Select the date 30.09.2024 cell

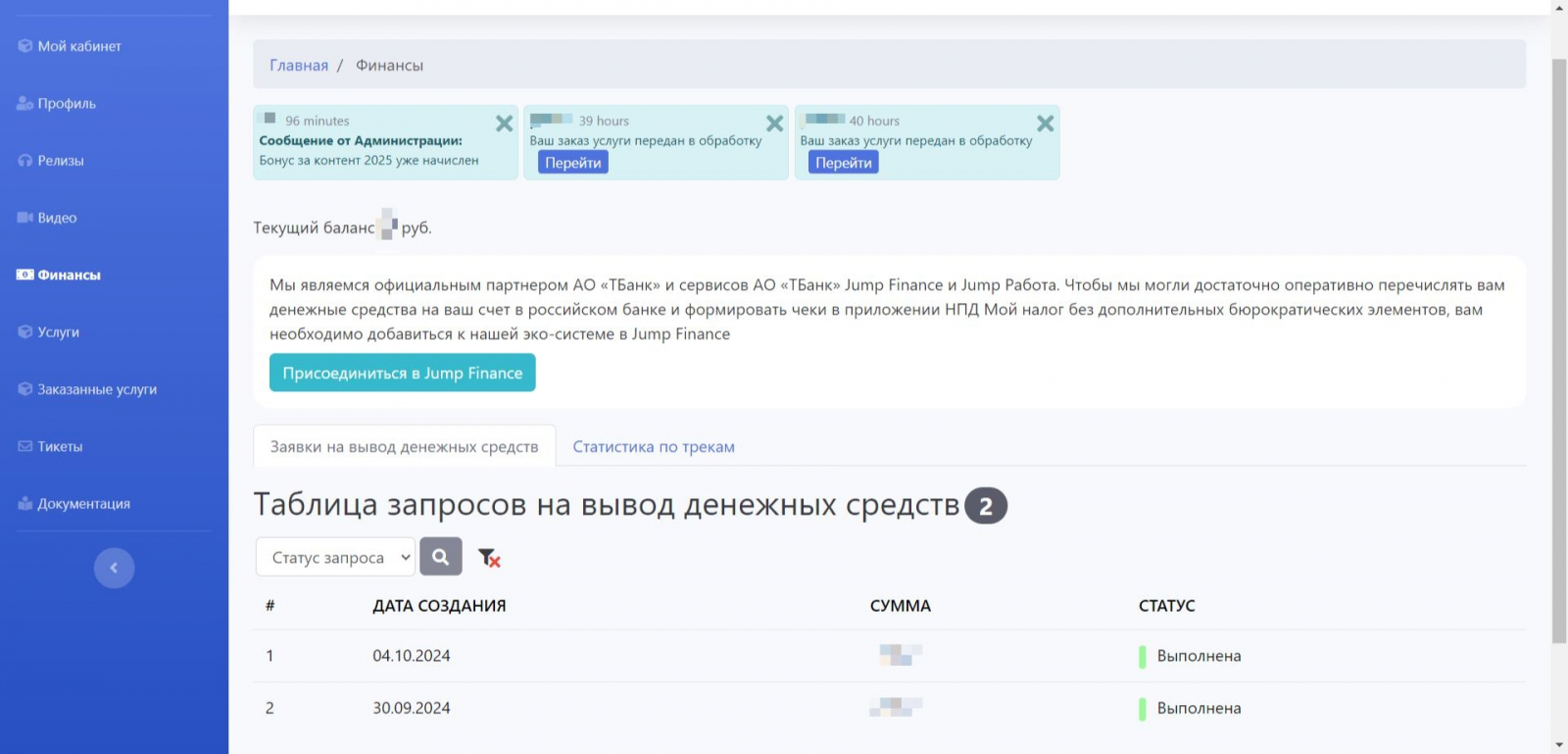tap(412, 708)
